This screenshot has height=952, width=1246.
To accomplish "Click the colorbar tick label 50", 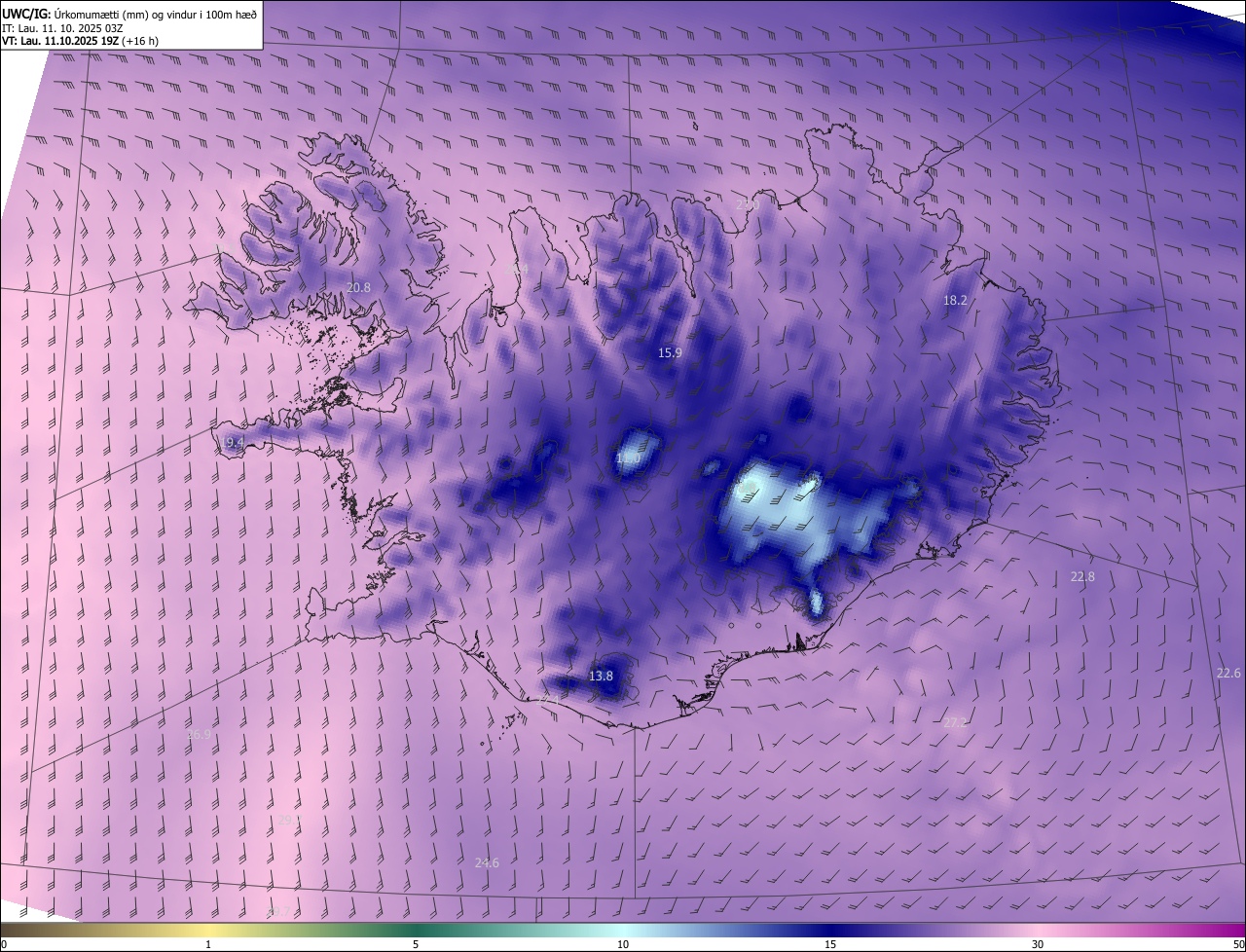I will pyautogui.click(x=1238, y=945).
